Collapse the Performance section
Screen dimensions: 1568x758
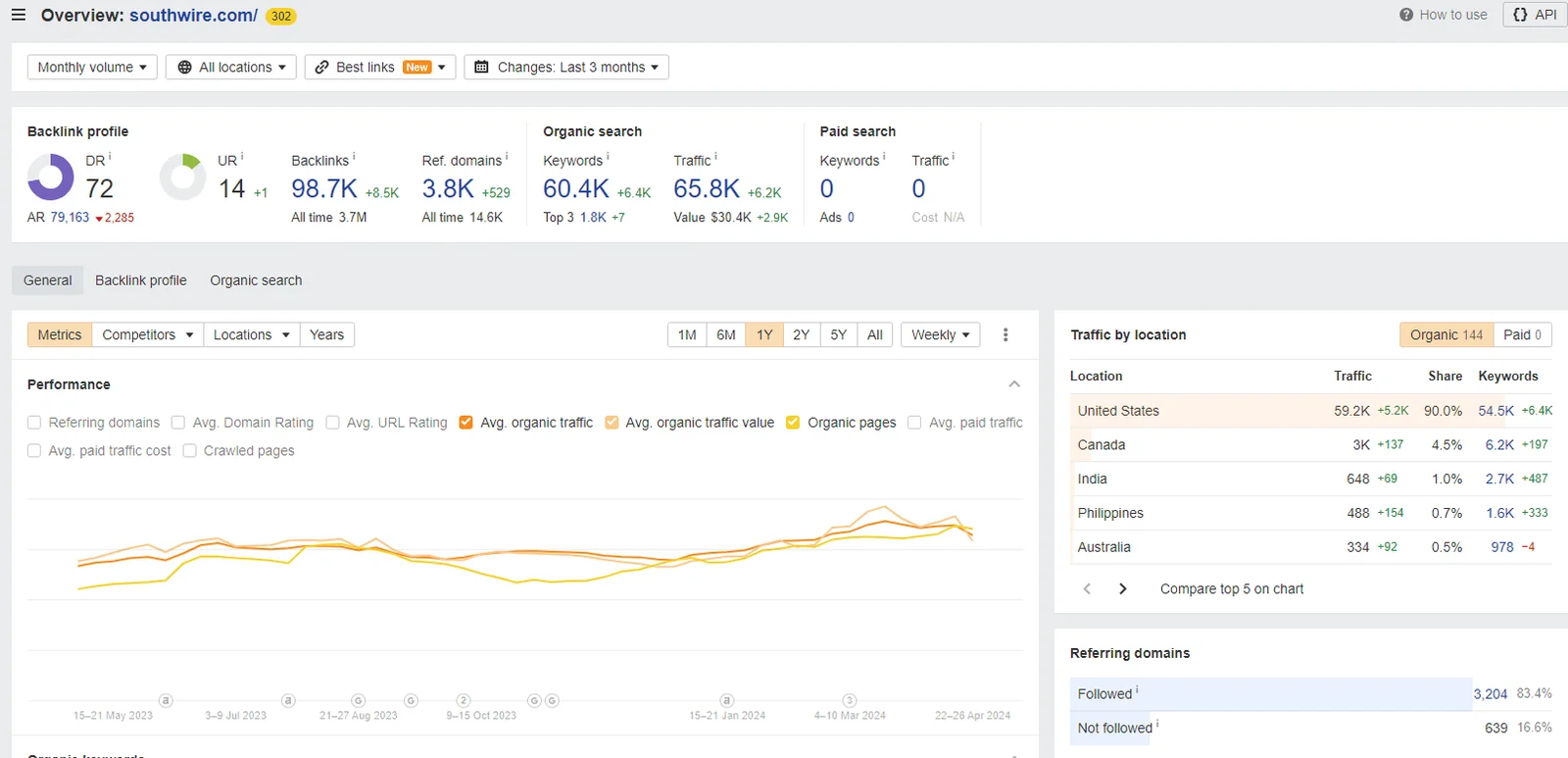pyautogui.click(x=1014, y=384)
